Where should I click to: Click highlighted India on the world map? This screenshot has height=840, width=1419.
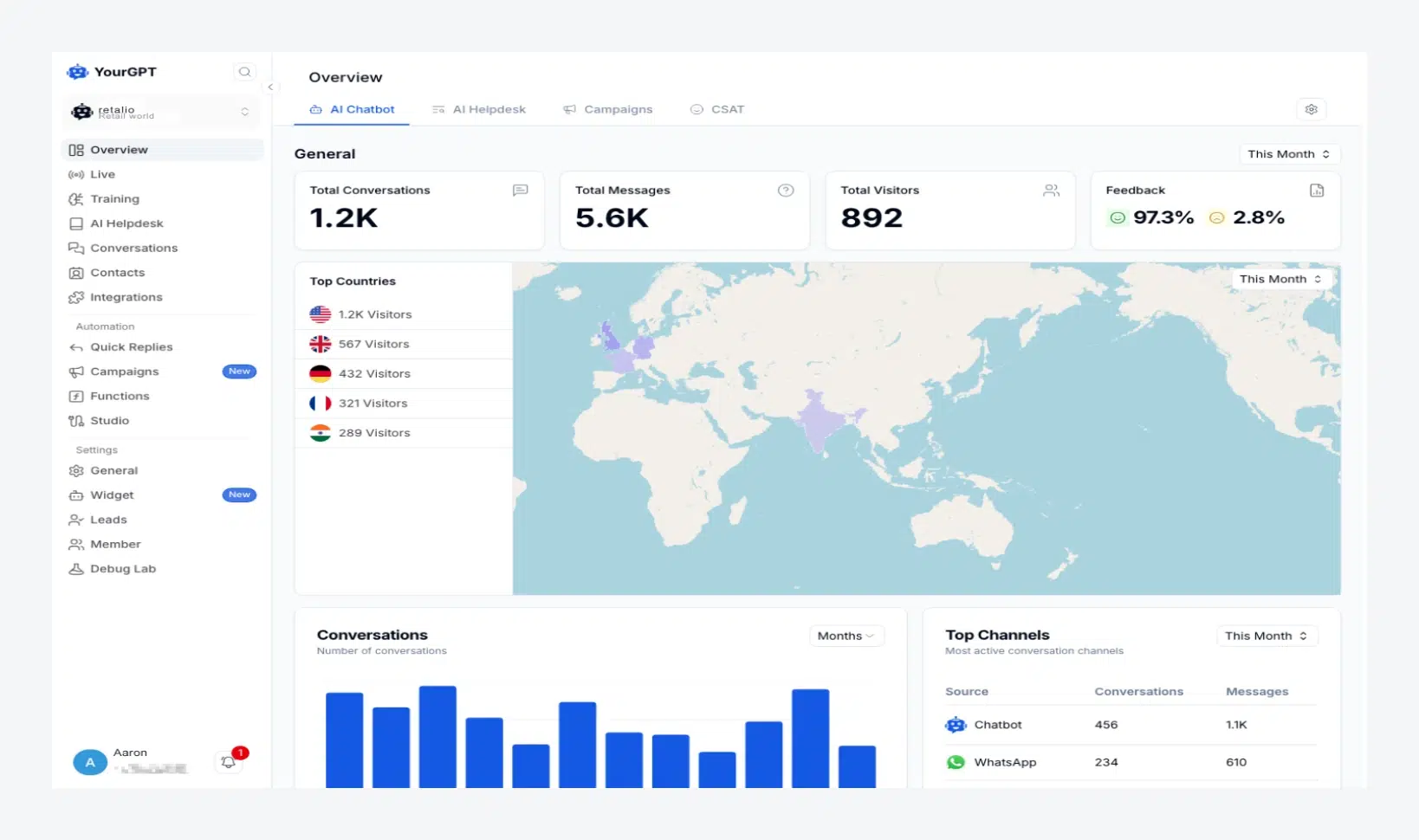819,420
